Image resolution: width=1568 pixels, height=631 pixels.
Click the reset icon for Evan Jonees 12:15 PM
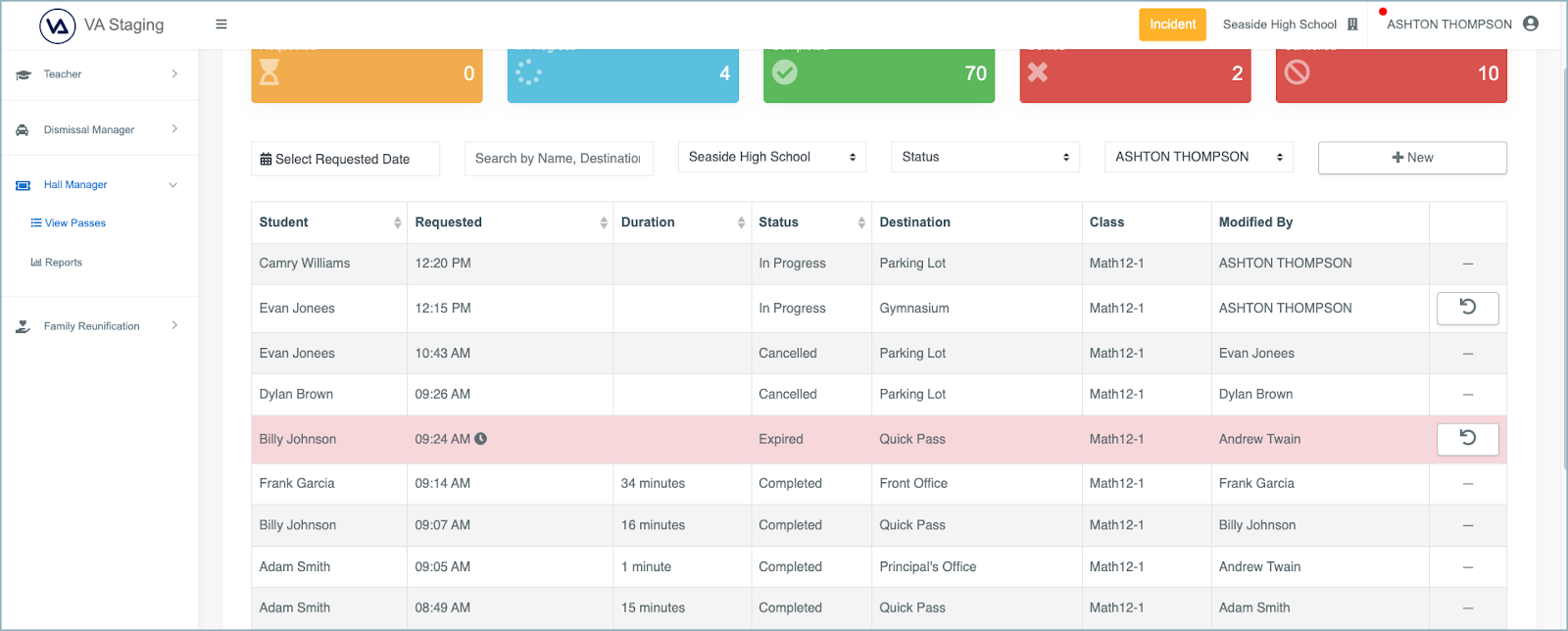(1467, 308)
